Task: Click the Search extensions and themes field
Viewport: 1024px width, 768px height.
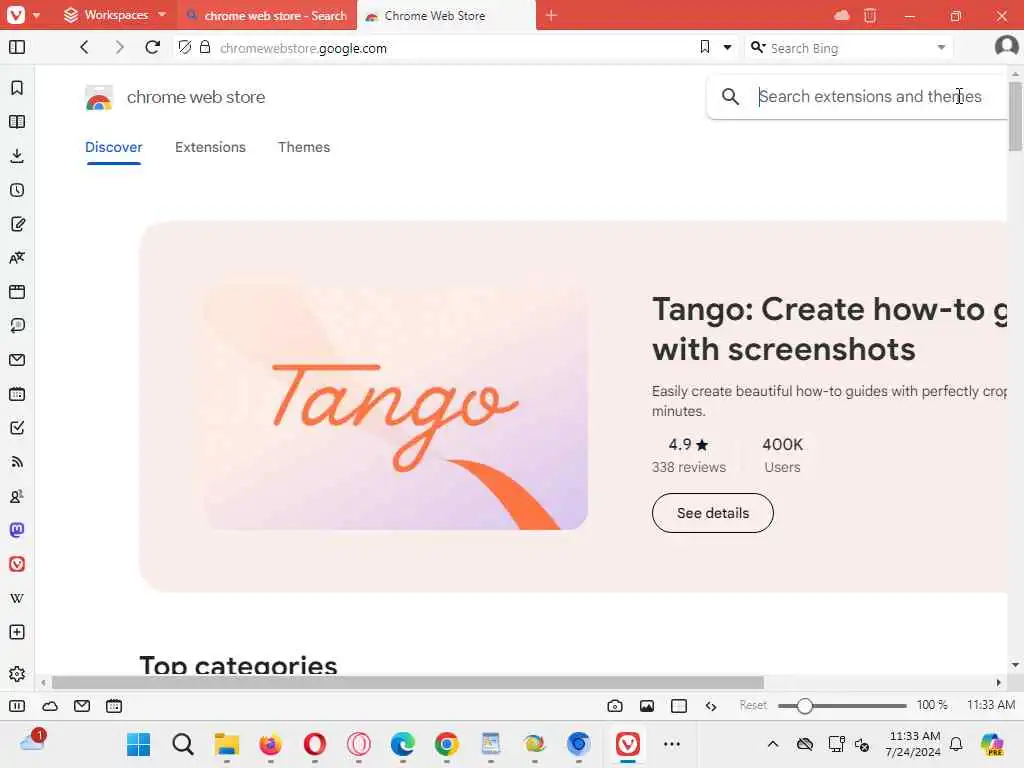Action: pyautogui.click(x=869, y=97)
